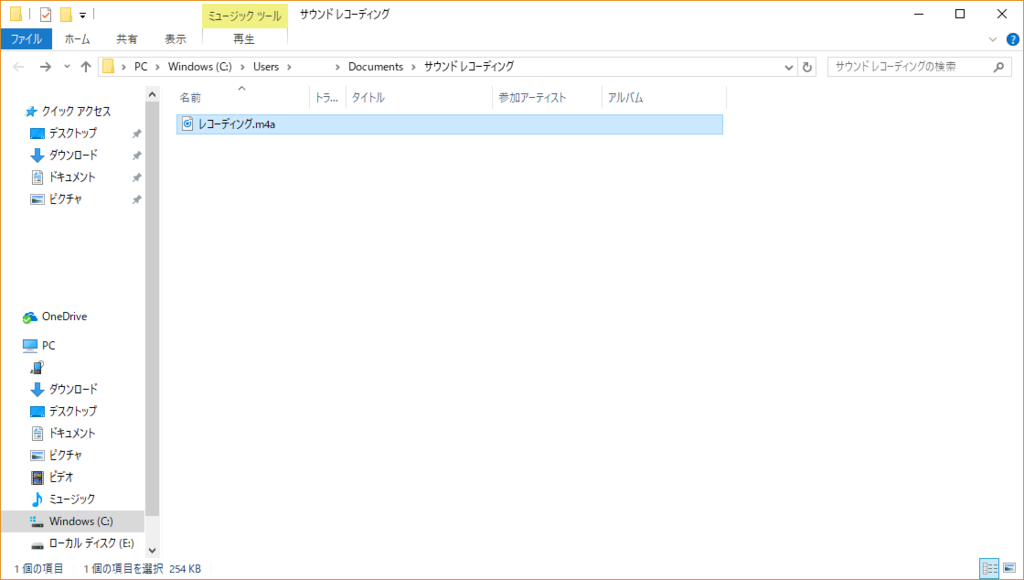Click Windows (C:) in the address breadcrumb
The width and height of the screenshot is (1024, 580).
click(200, 67)
